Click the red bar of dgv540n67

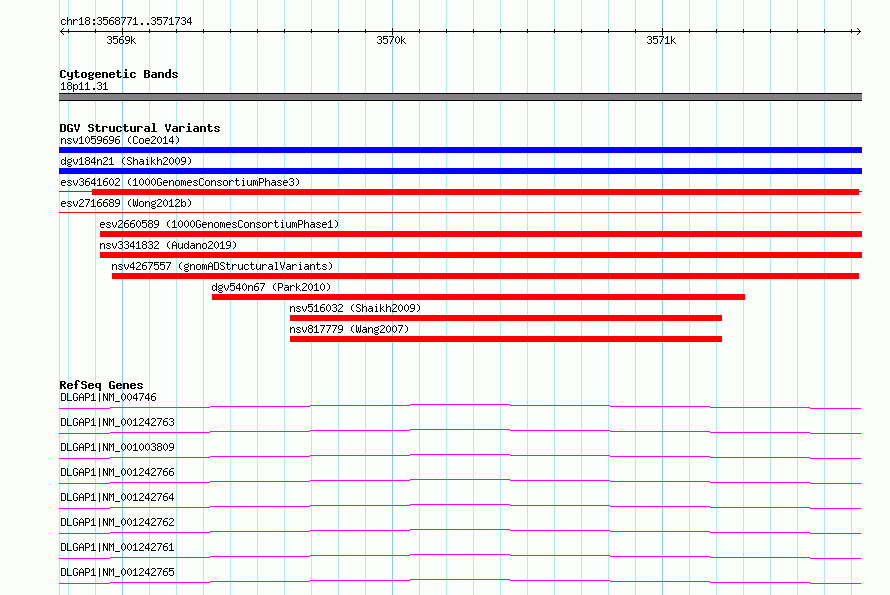coord(478,297)
